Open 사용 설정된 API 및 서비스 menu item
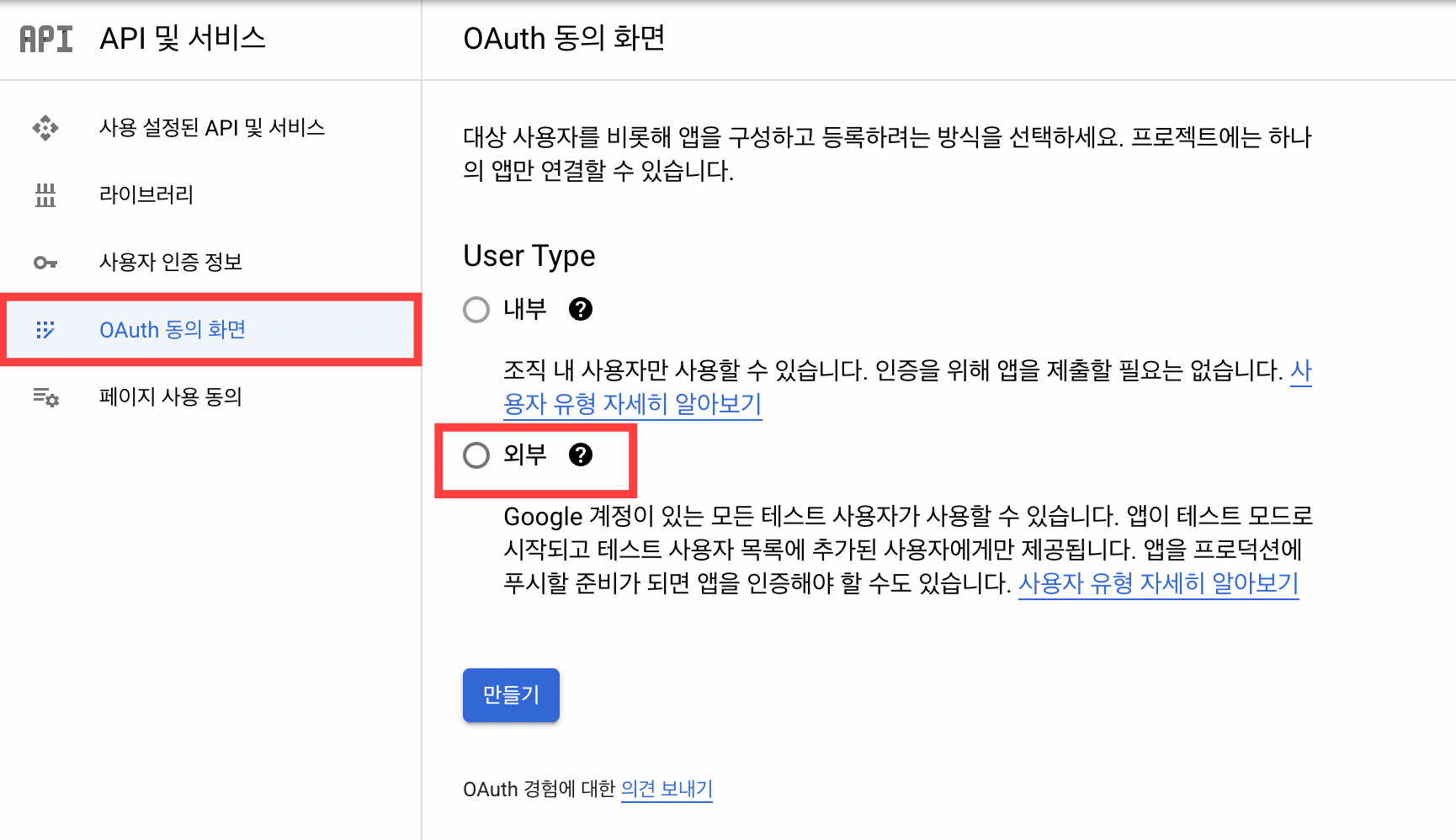This screenshot has height=840, width=1456. click(x=212, y=128)
